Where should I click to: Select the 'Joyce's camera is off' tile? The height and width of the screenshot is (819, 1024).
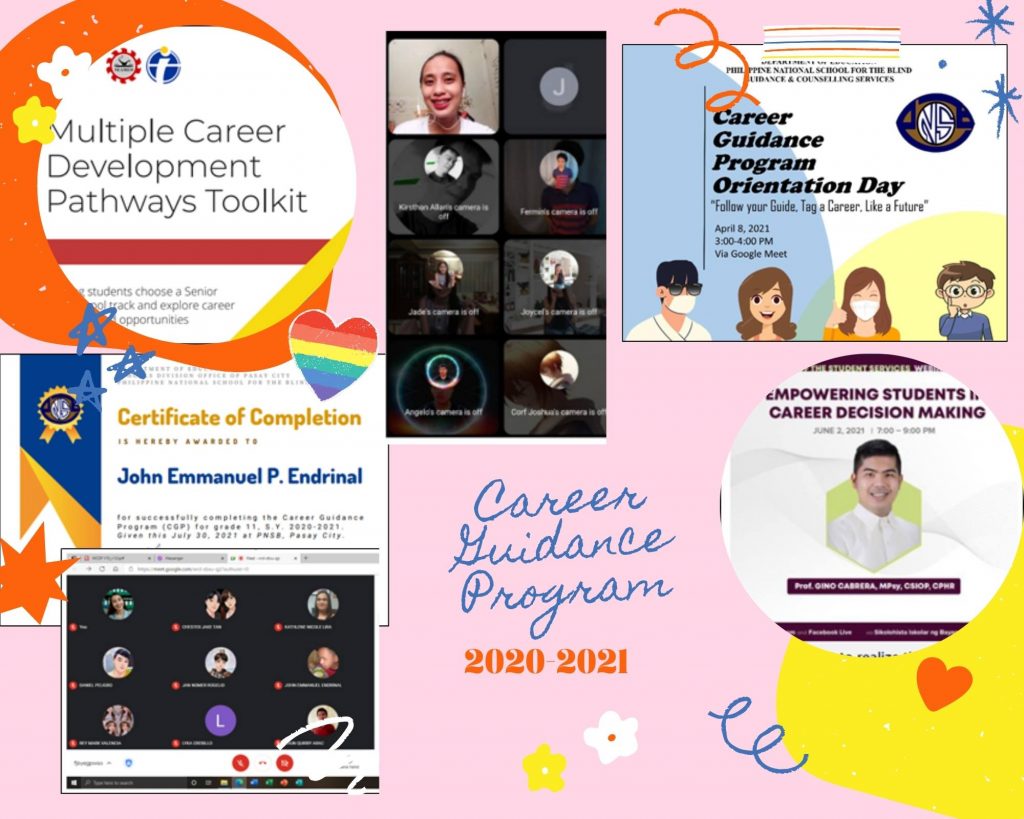point(555,287)
